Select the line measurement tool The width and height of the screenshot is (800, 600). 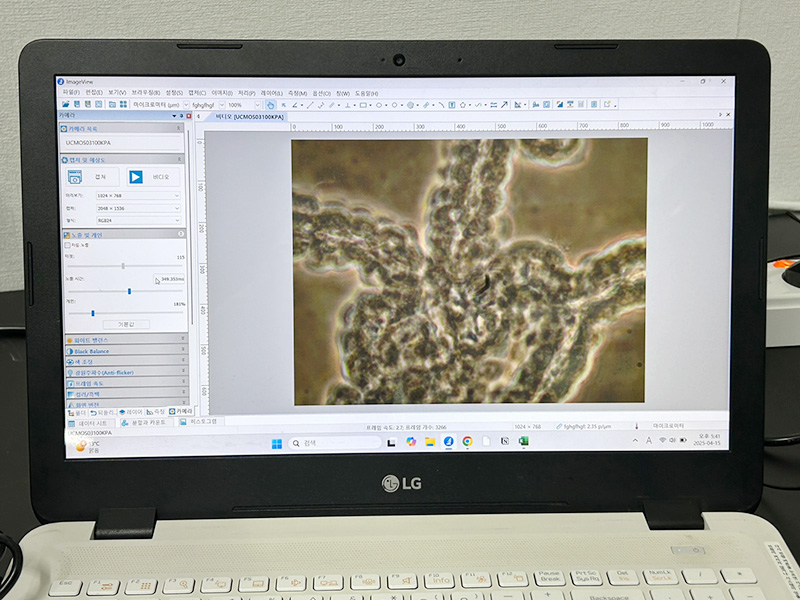pyautogui.click(x=309, y=104)
